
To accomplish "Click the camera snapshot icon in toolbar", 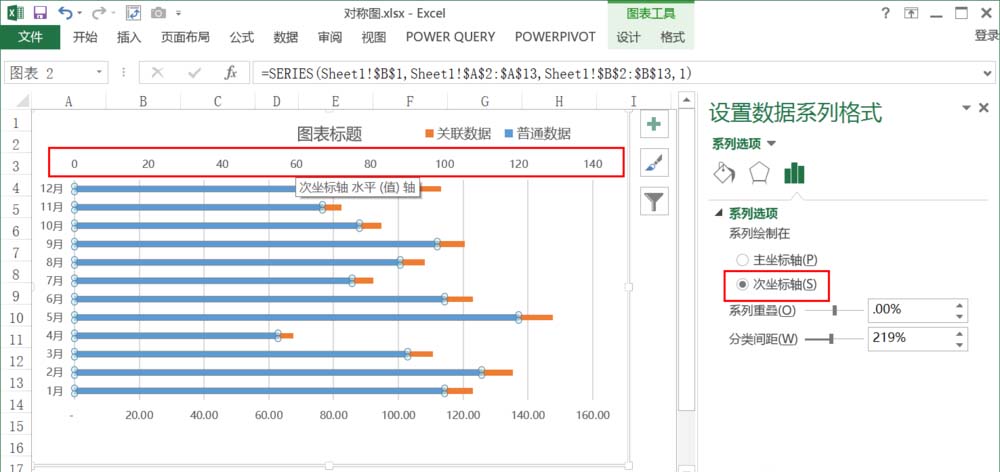I will click(158, 12).
